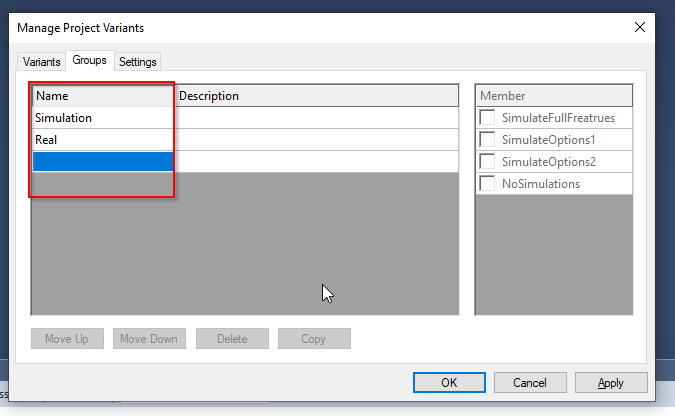Click the Apply button
Screen dimensions: 675x416
[x=611, y=382]
